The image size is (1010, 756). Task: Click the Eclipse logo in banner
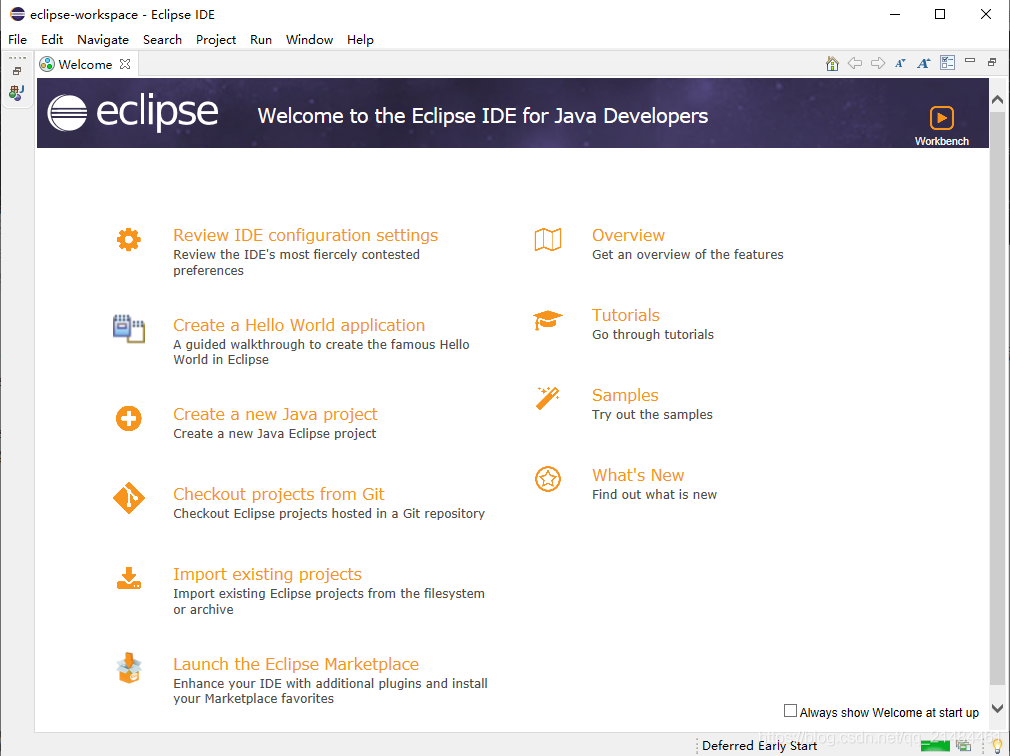tap(133, 113)
